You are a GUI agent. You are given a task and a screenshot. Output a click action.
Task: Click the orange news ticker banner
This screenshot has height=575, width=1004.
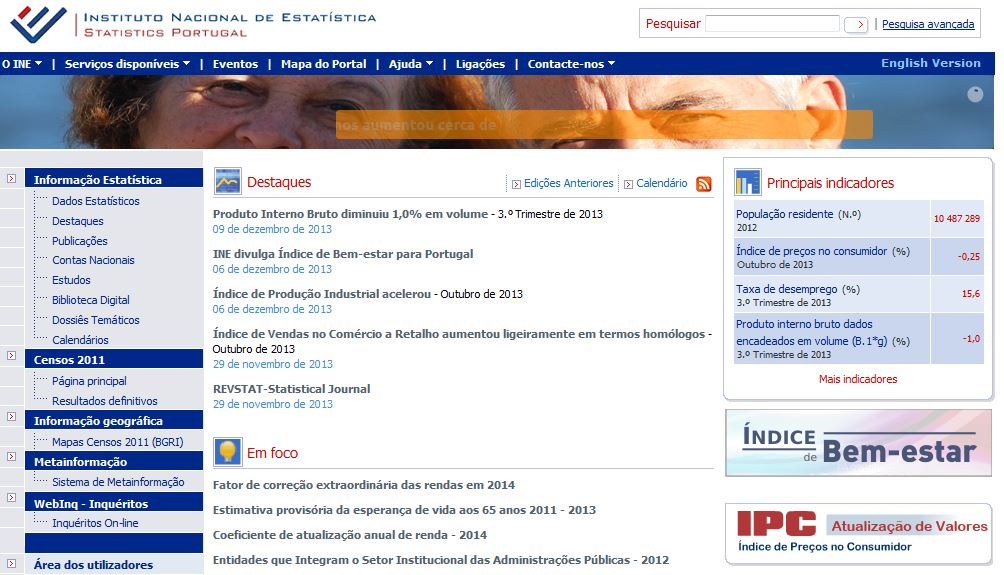point(604,124)
